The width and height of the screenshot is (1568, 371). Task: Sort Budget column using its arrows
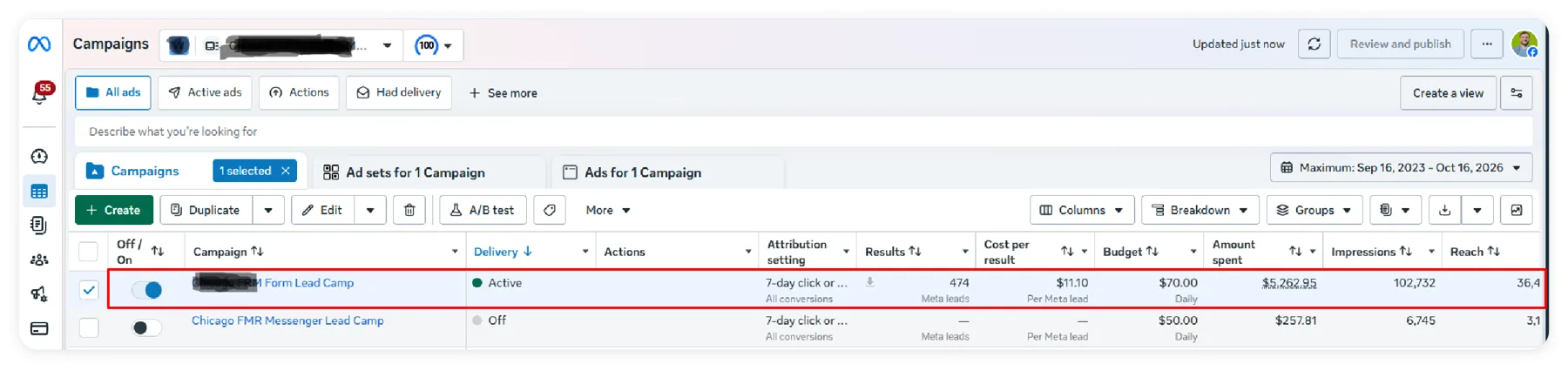click(x=1152, y=251)
